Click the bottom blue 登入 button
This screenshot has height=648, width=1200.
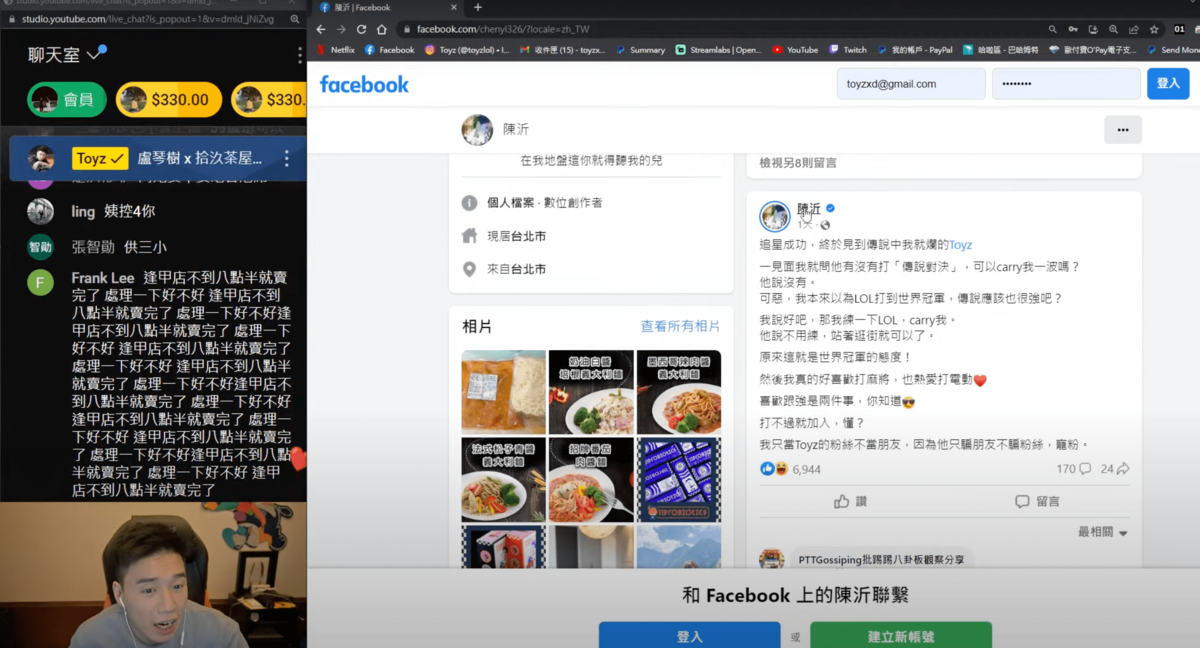click(690, 635)
